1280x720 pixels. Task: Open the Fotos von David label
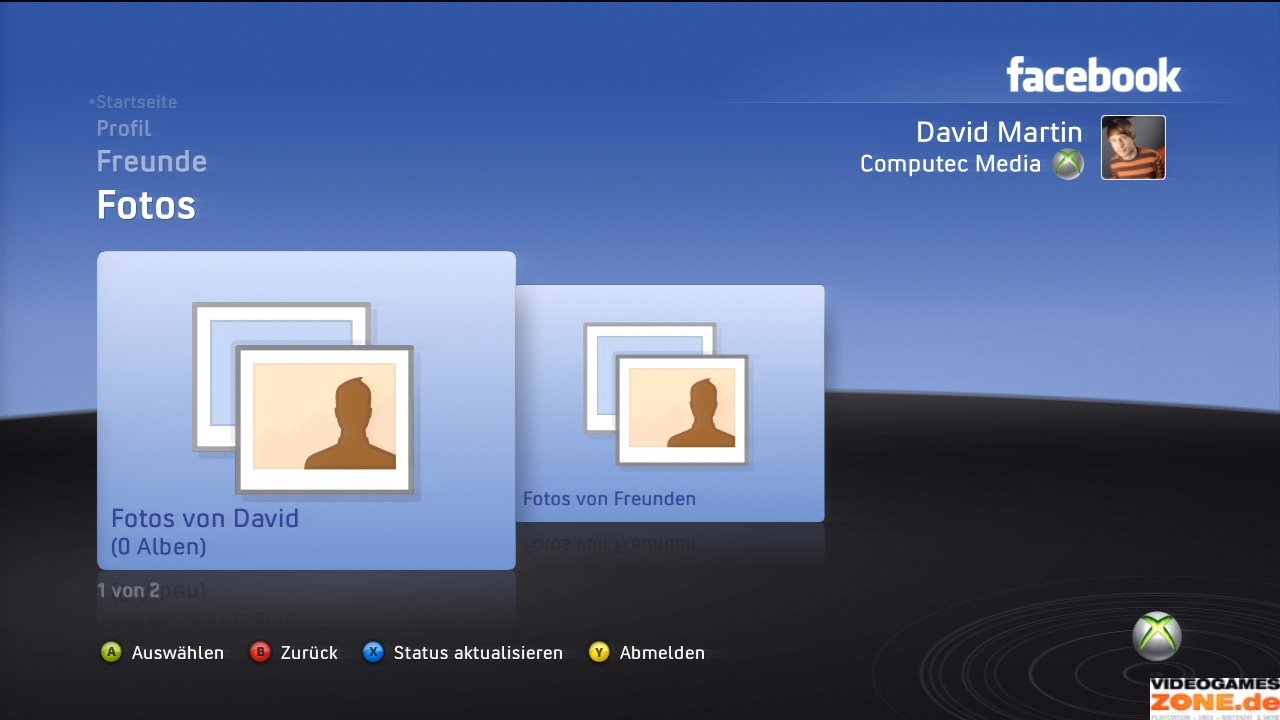click(205, 518)
